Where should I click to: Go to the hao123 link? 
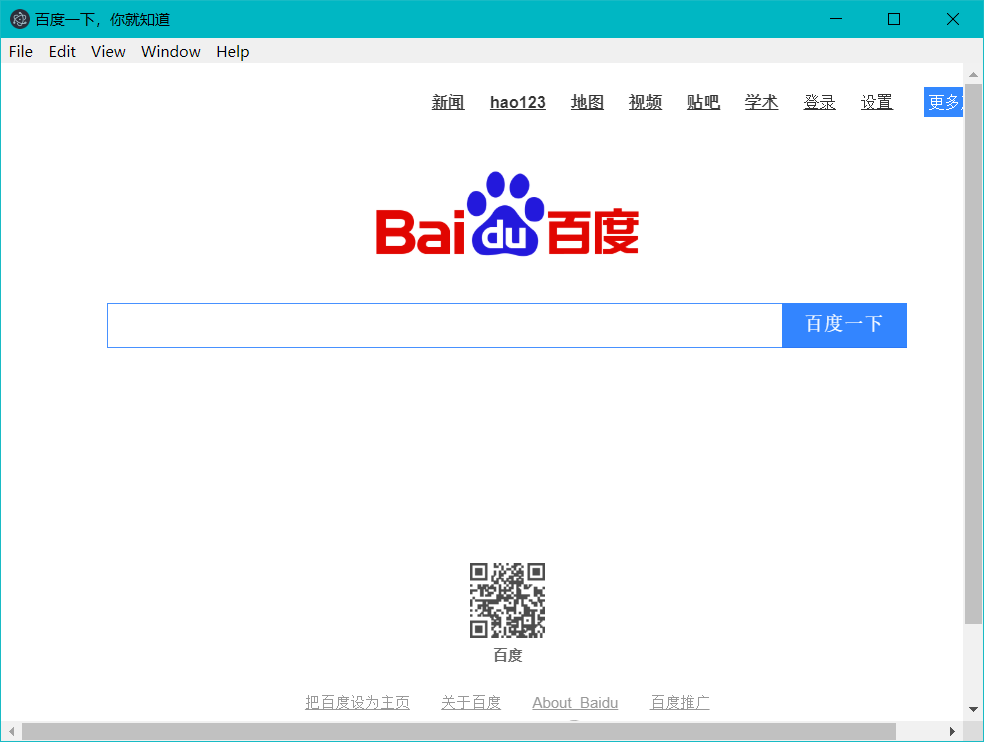(517, 102)
